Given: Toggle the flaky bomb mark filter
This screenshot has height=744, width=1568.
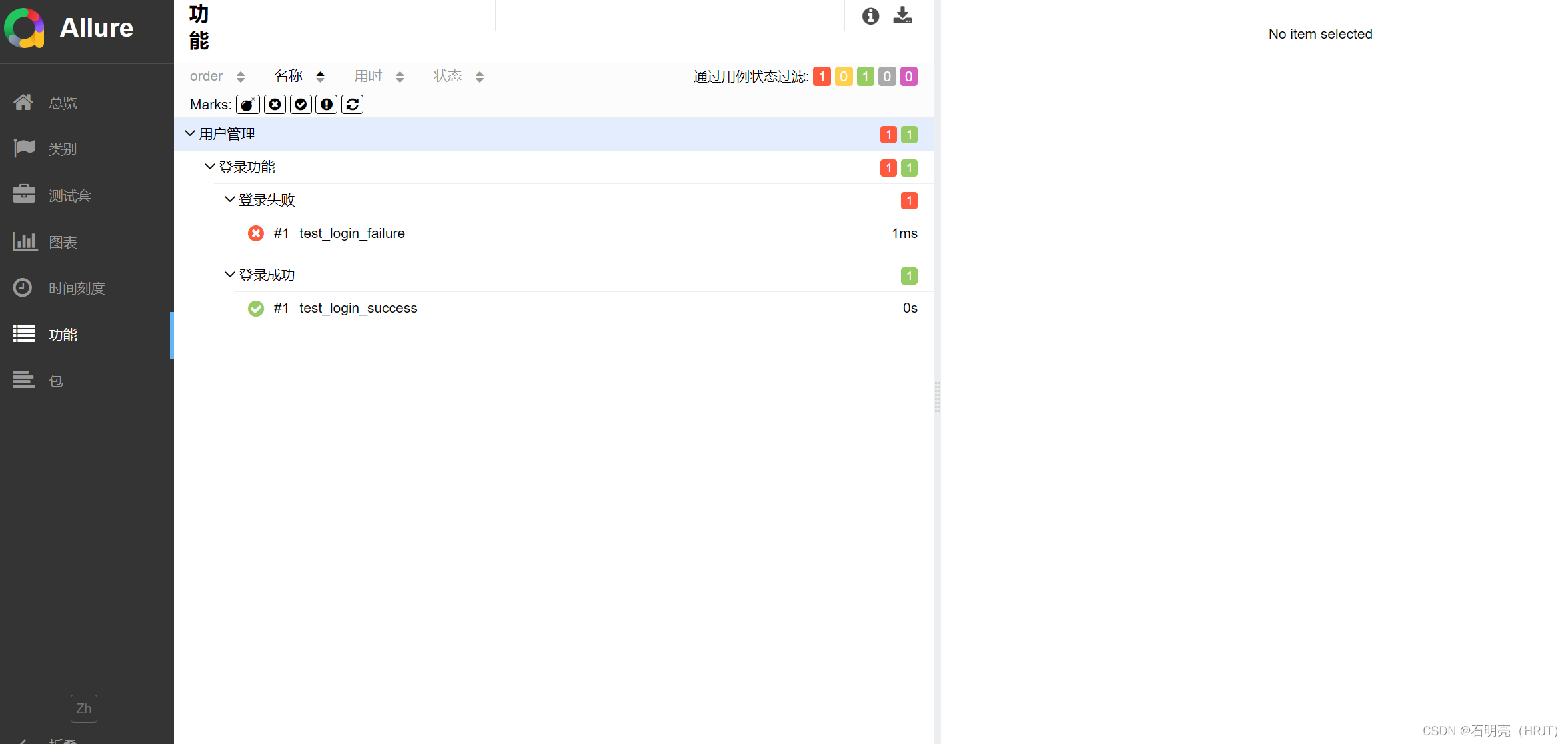Looking at the screenshot, I should [247, 105].
